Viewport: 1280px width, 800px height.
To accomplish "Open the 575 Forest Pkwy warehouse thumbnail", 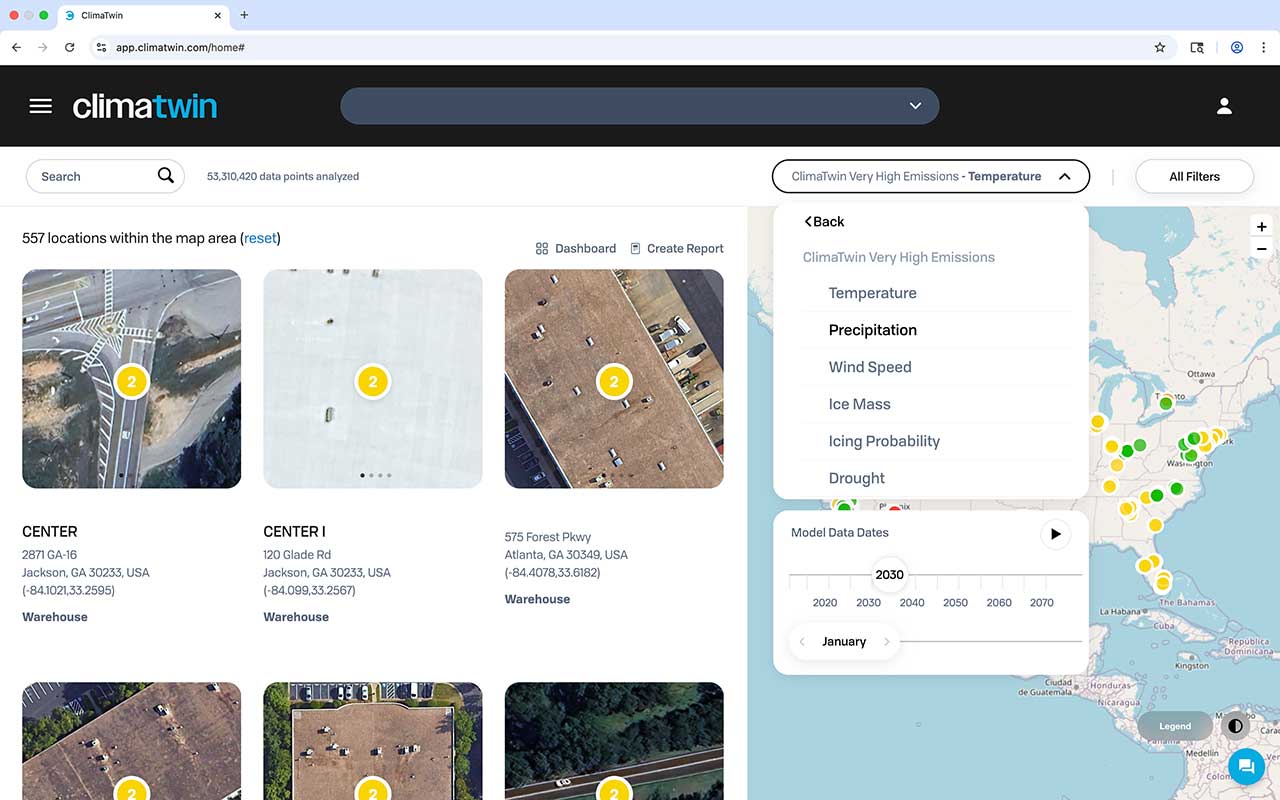I will tap(614, 378).
